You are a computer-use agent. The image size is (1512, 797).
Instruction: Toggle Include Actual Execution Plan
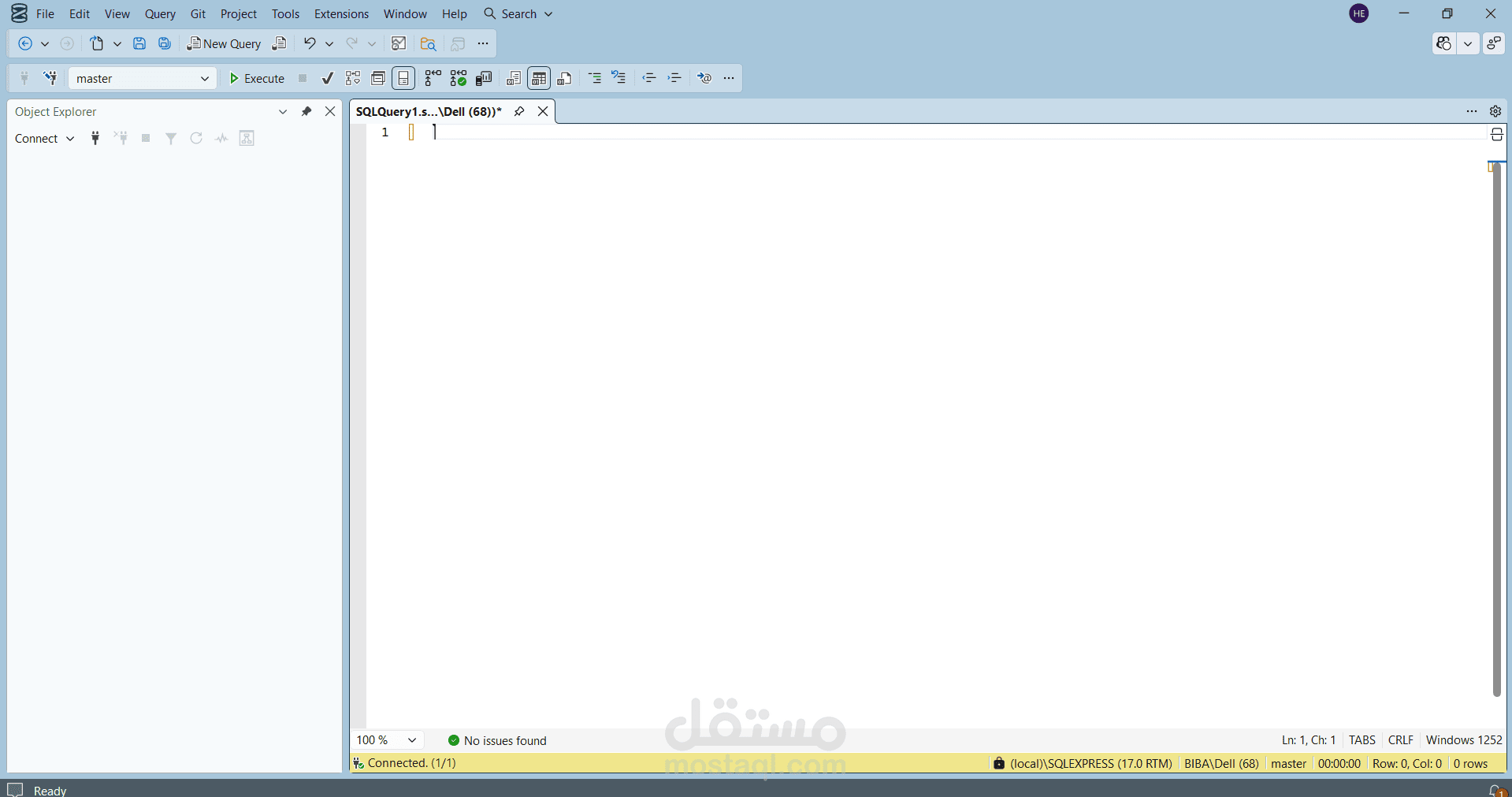433,78
